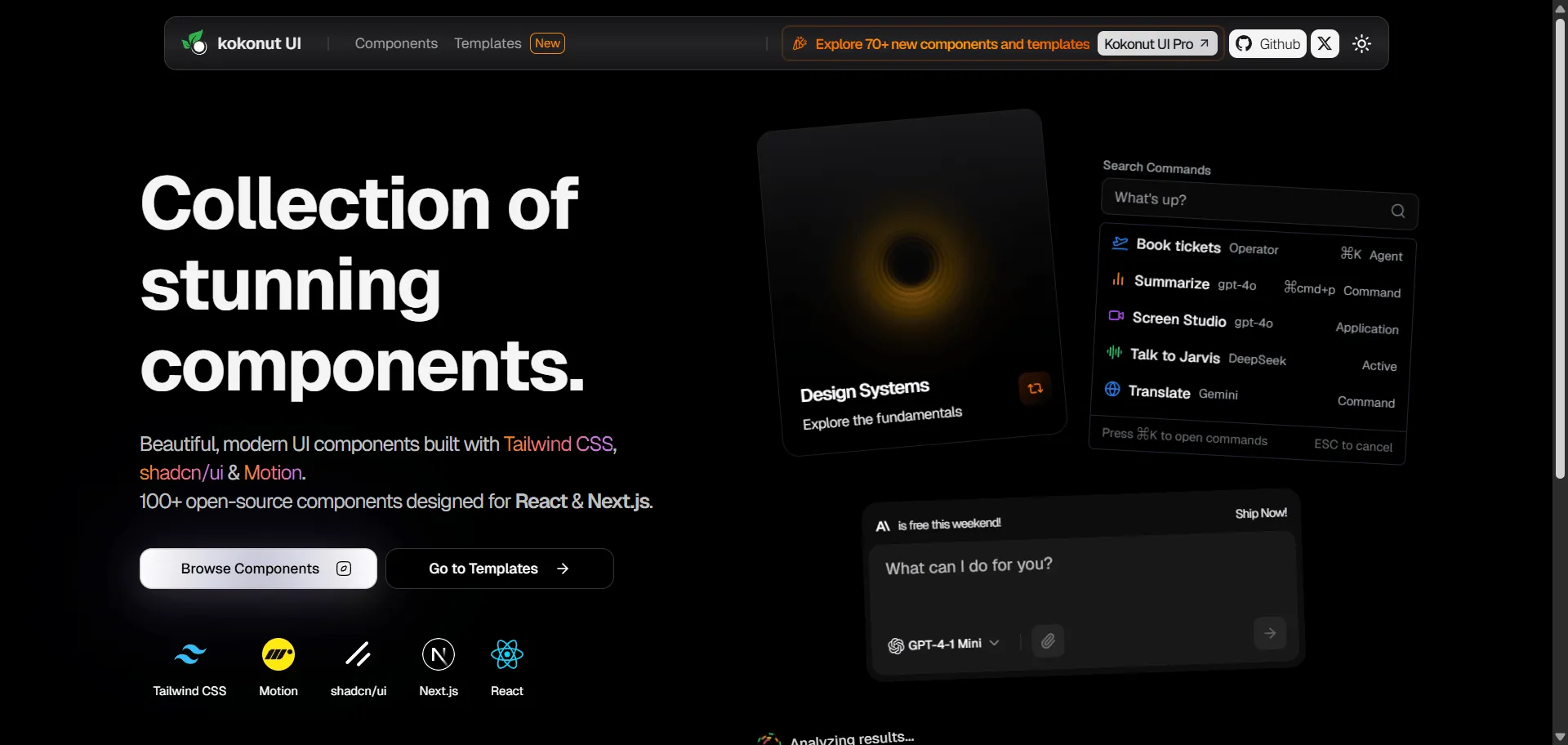The image size is (1568, 745).
Task: Click the Go to Templates button
Action: (499, 568)
